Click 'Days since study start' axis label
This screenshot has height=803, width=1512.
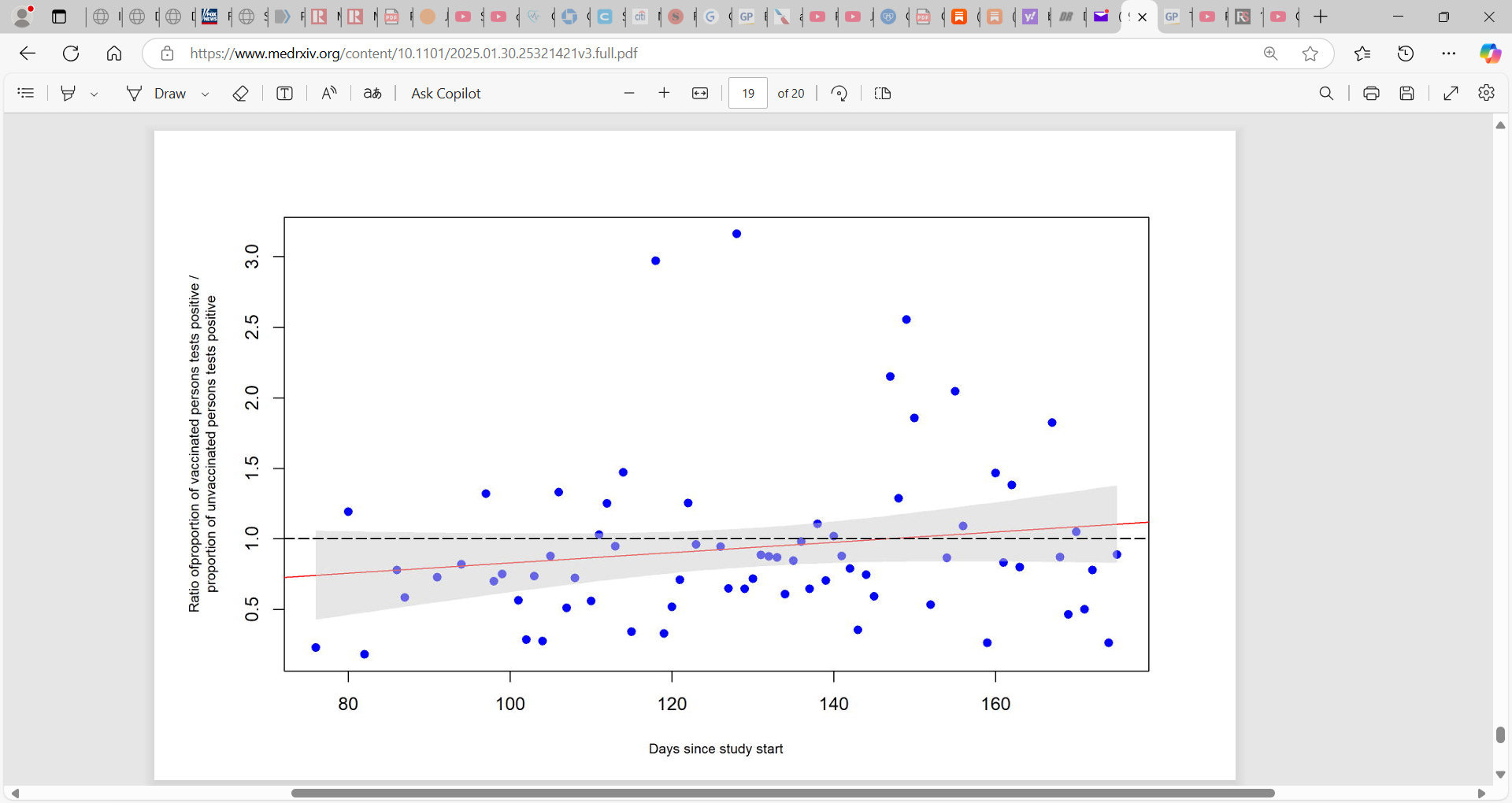click(x=716, y=749)
